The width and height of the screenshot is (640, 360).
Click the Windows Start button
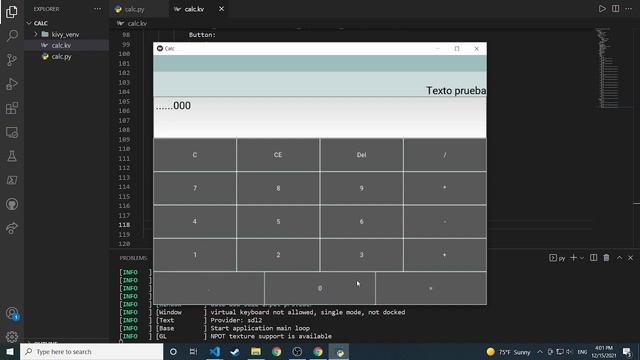point(10,351)
